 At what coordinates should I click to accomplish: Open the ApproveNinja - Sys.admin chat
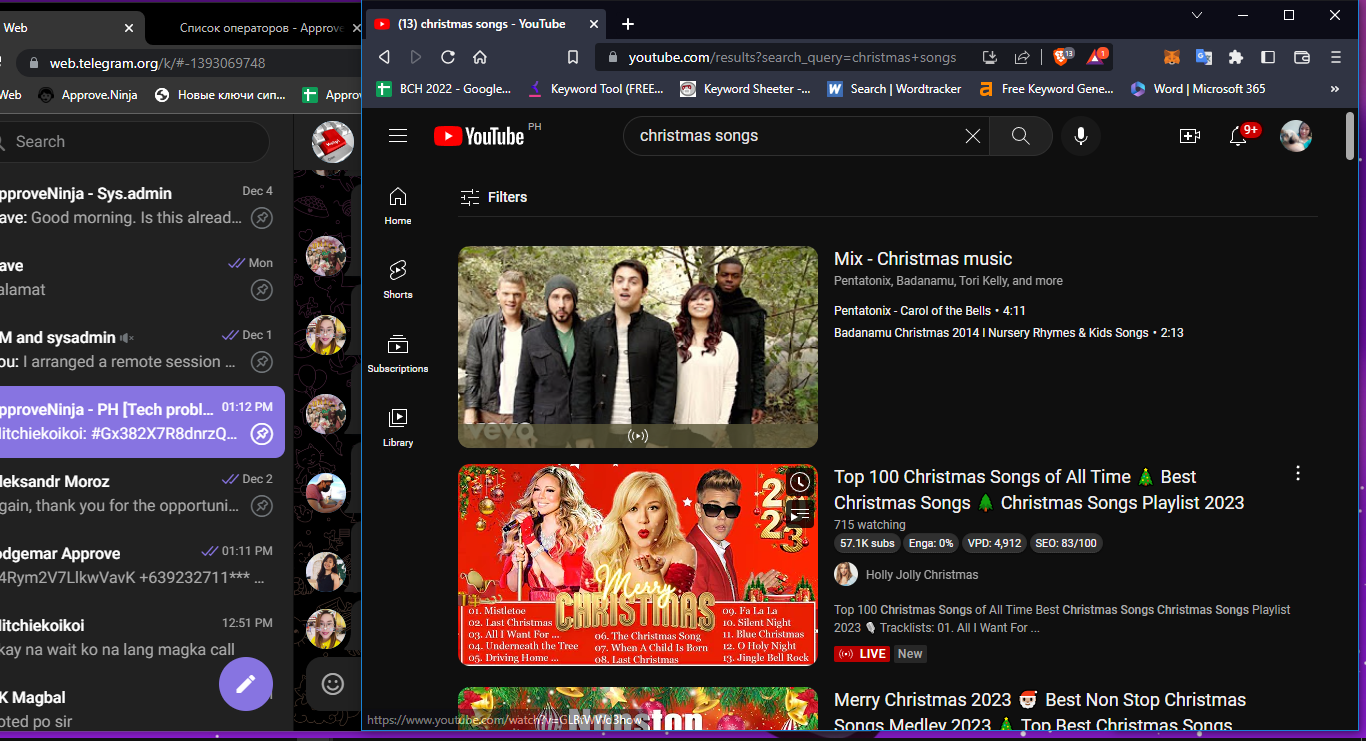(142, 205)
